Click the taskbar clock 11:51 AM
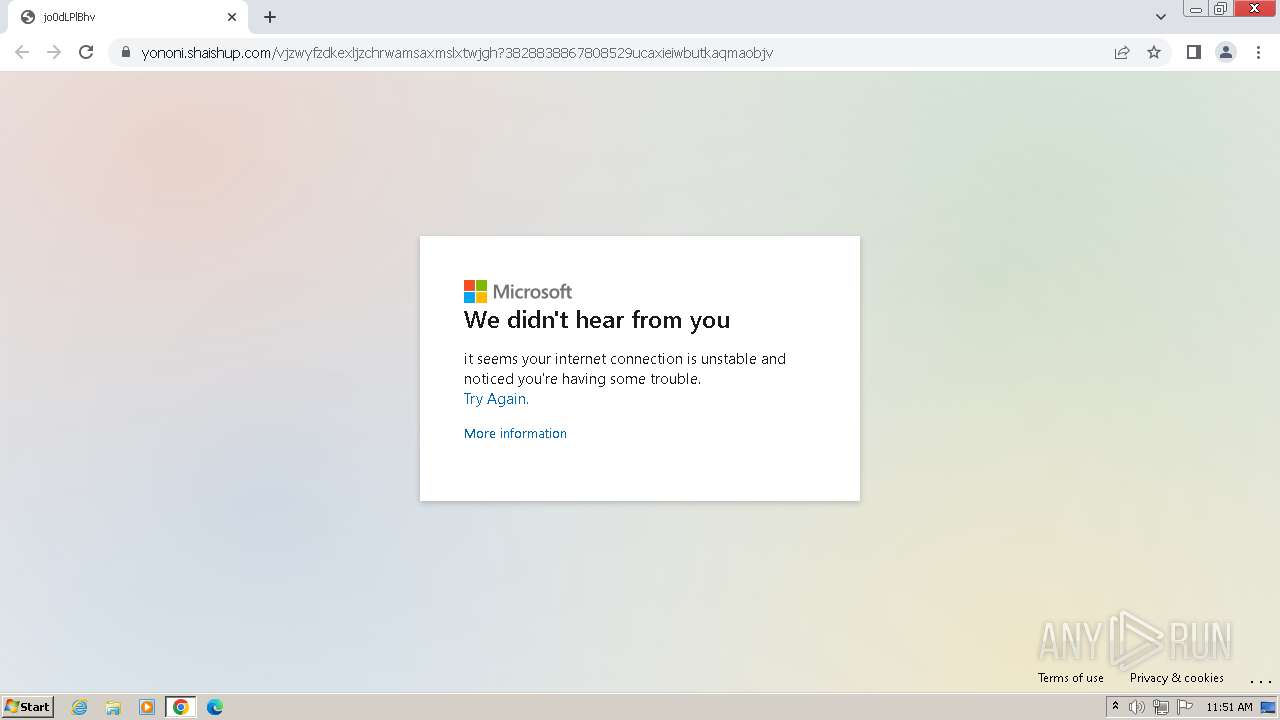This screenshot has width=1280, height=720. (x=1229, y=707)
